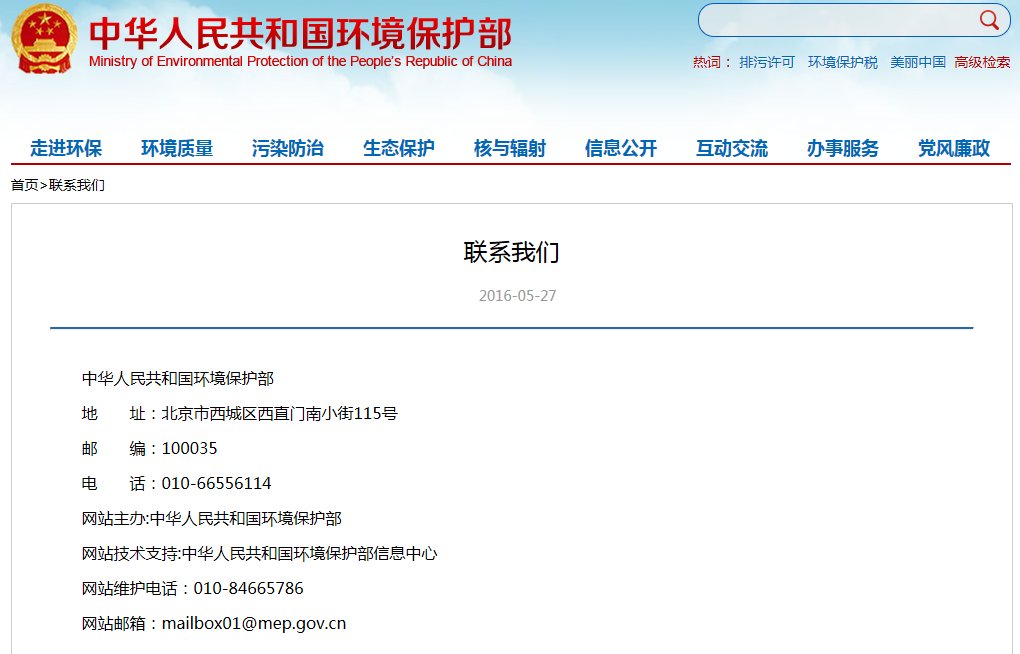Click the red search magnifier icon
The height and width of the screenshot is (654, 1020).
988,20
